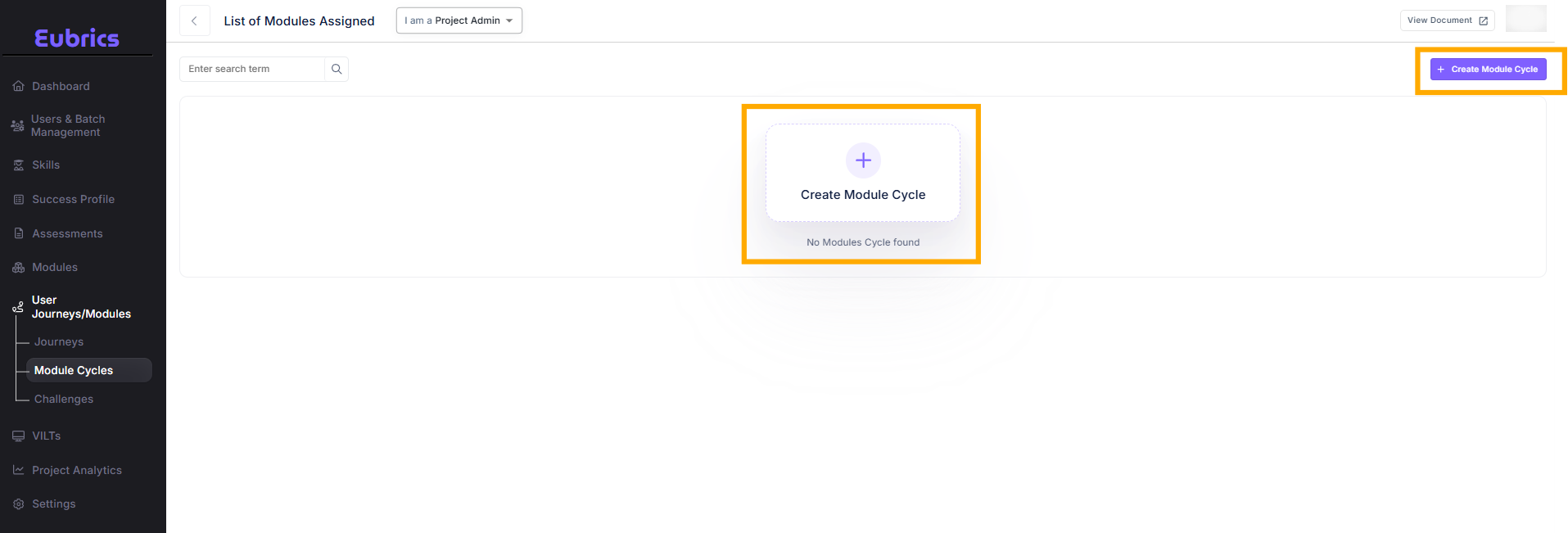Click the external-link icon beside View Document
This screenshot has height=533, width=1568.
point(1484,20)
